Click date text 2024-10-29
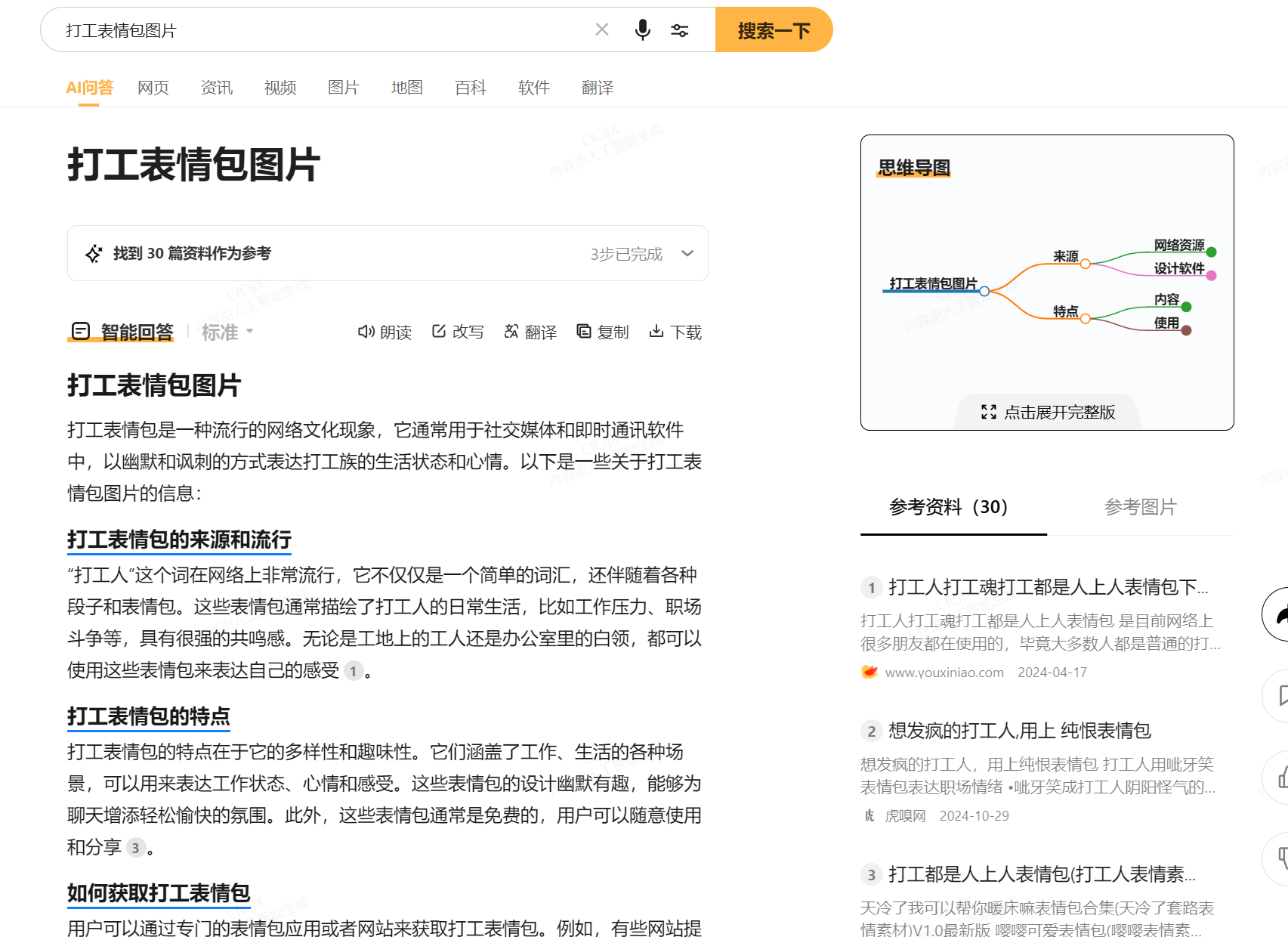The image size is (1288, 937). pyautogui.click(x=974, y=816)
